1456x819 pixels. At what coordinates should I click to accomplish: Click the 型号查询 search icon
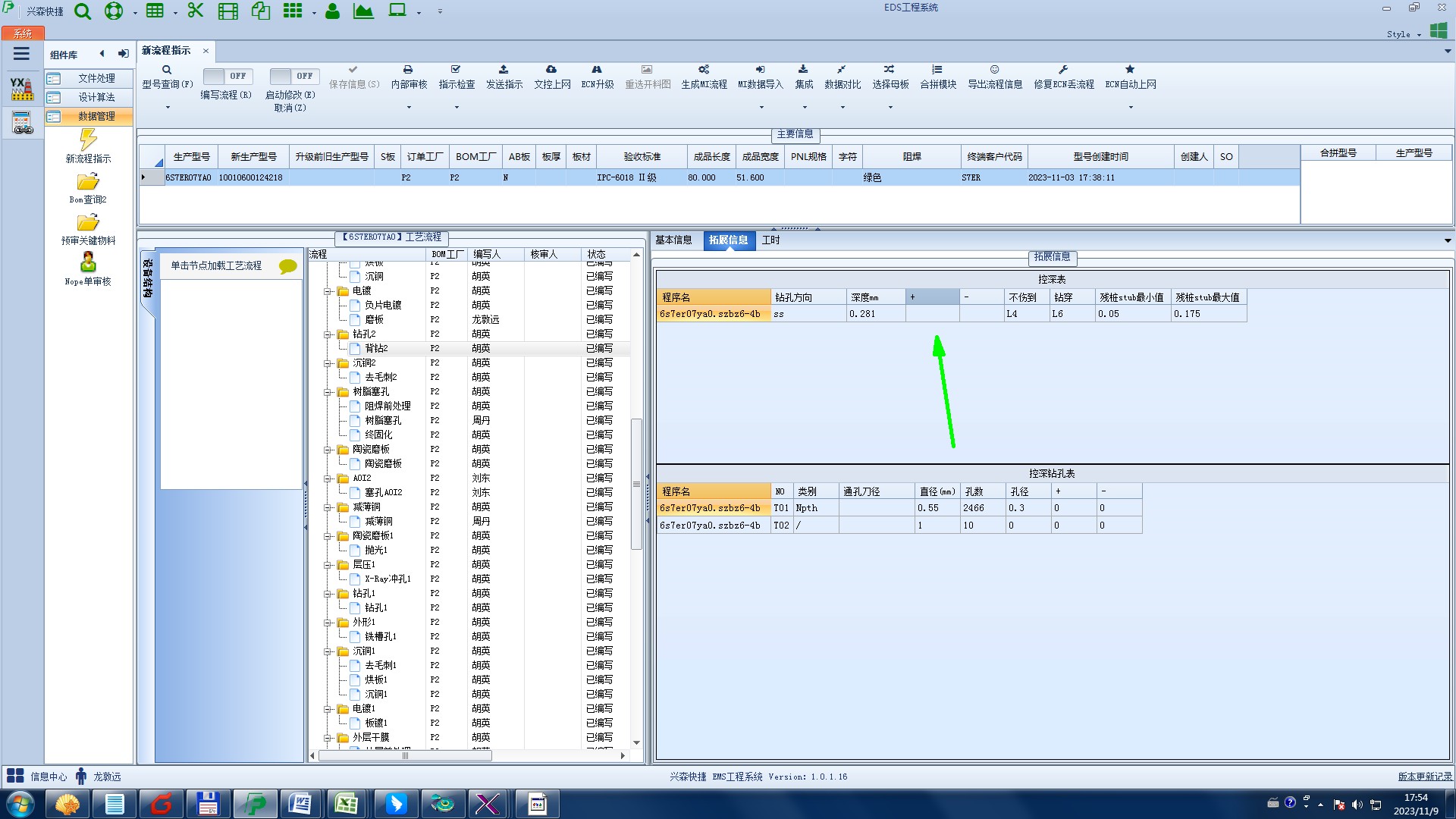click(167, 70)
